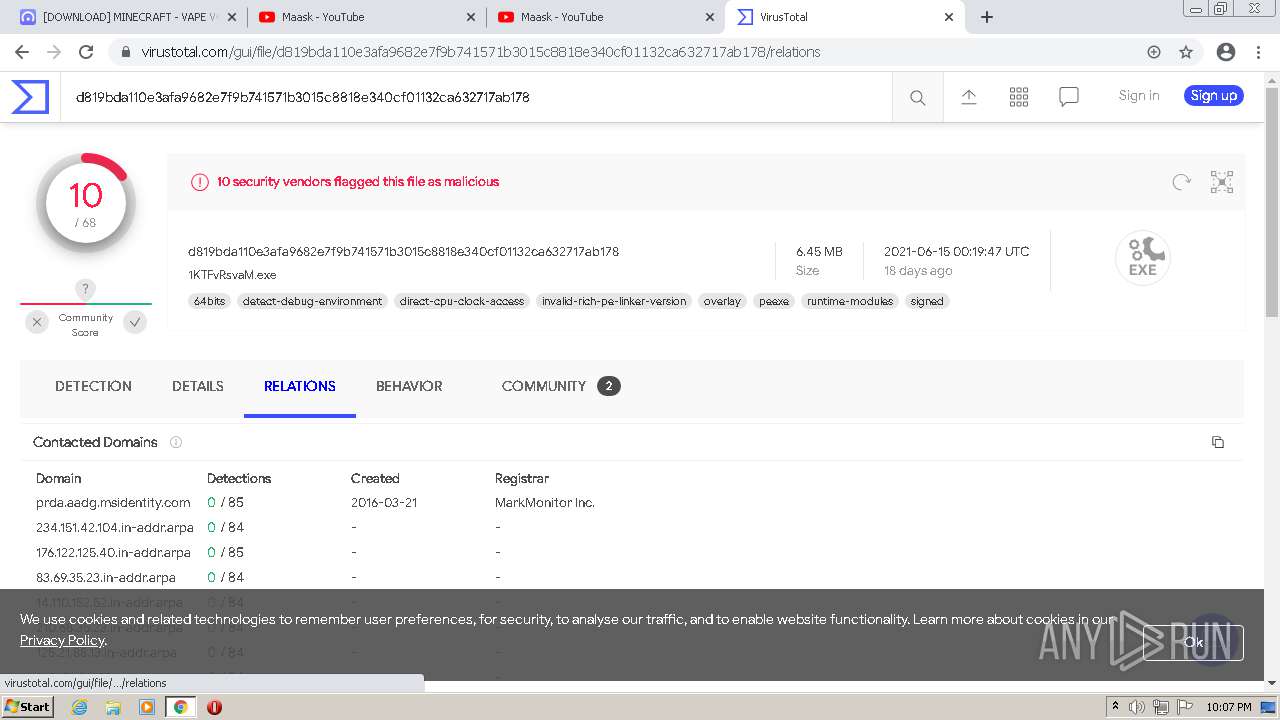This screenshot has height=720, width=1280.
Task: Select the RELATIONS tab
Action: (300, 386)
